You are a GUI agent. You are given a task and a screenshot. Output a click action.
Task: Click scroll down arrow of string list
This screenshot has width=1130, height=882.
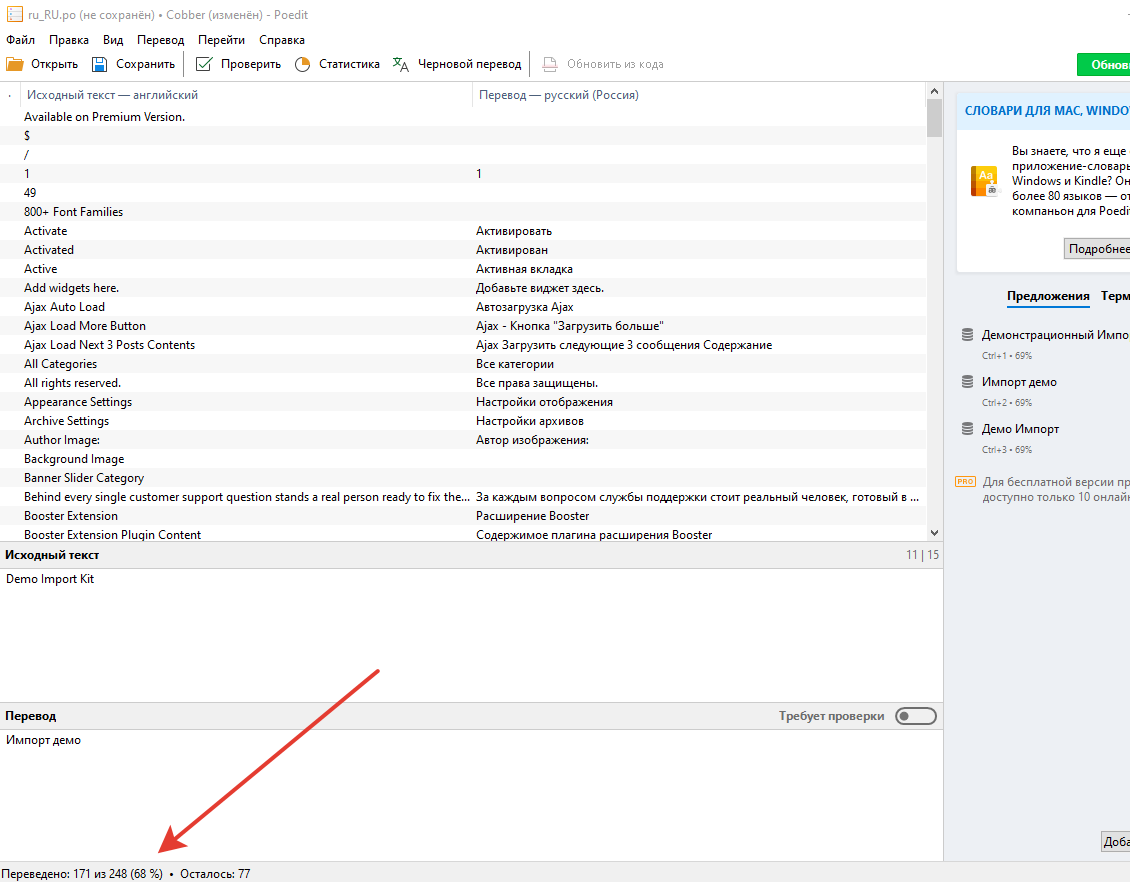934,533
